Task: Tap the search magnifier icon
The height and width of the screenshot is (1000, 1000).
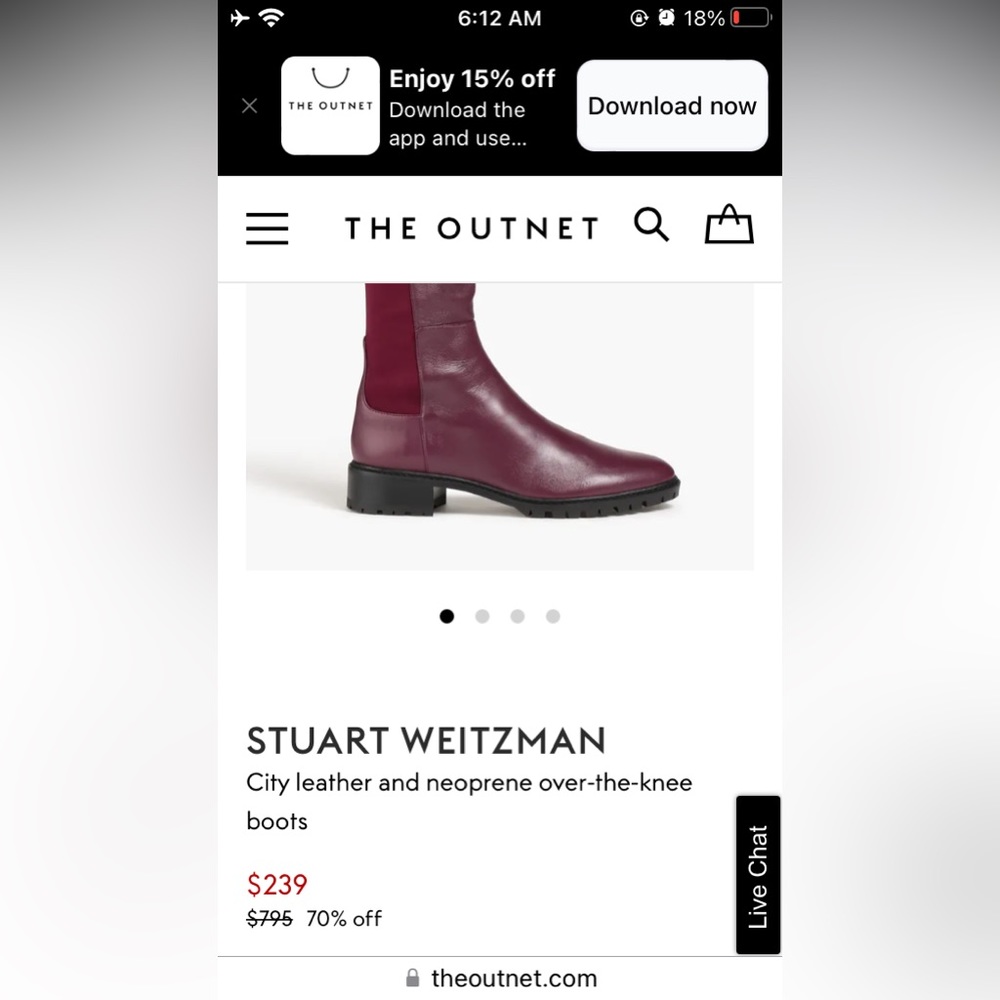Action: [651, 226]
